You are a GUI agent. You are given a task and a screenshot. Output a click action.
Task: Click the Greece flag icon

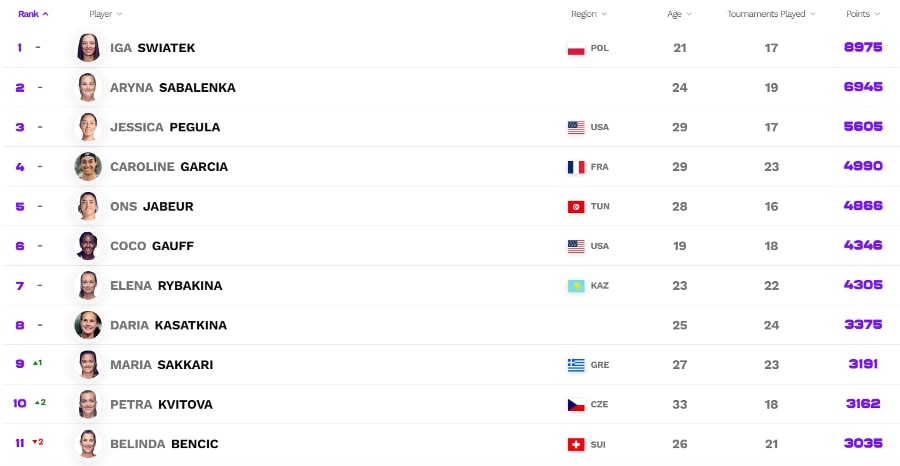576,365
